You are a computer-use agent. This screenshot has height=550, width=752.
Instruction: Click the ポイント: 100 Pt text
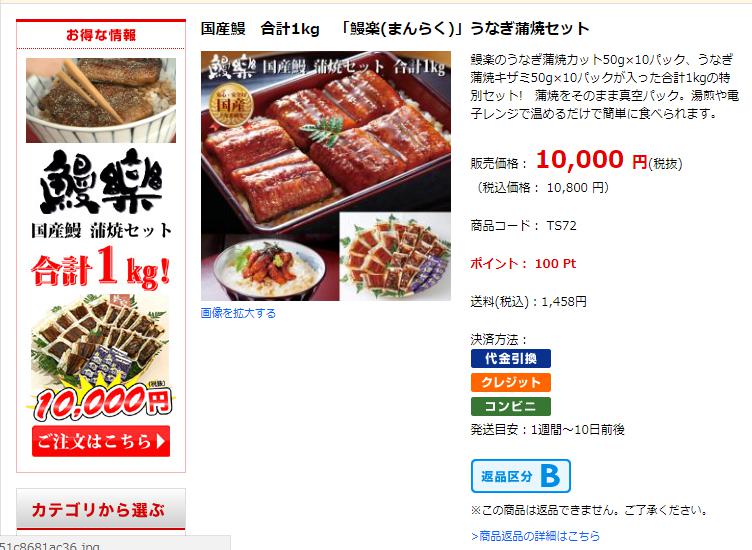[x=523, y=263]
